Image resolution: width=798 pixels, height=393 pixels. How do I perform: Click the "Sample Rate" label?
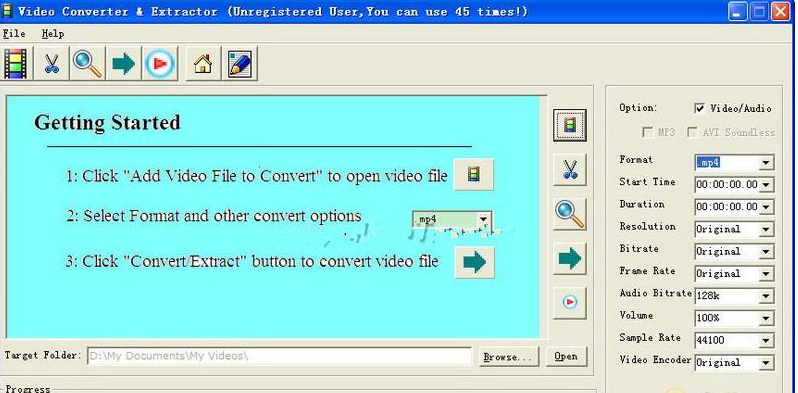[x=650, y=338]
